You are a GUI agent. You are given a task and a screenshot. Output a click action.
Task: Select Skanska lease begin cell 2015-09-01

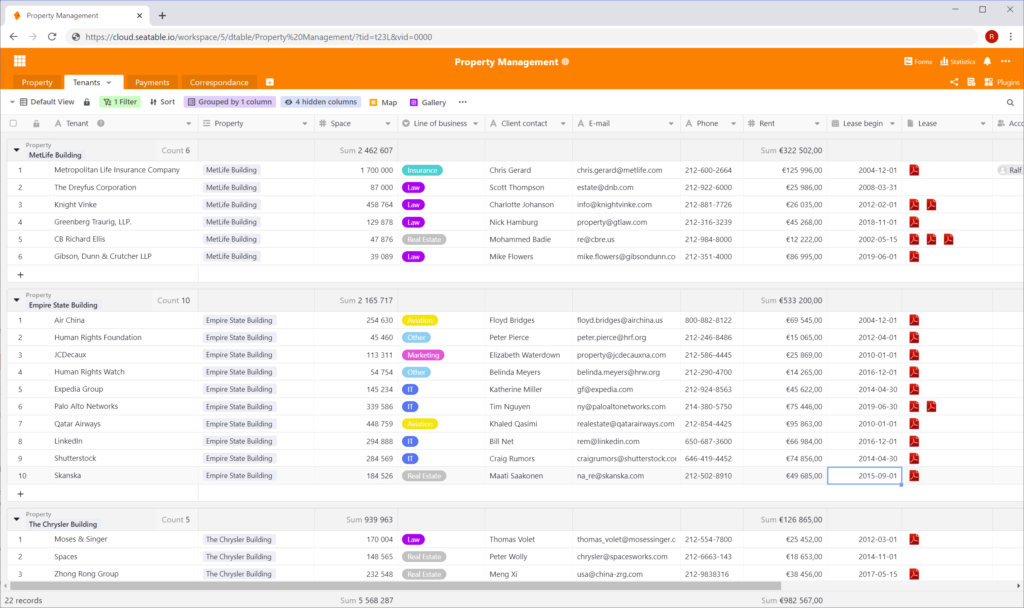[865, 475]
